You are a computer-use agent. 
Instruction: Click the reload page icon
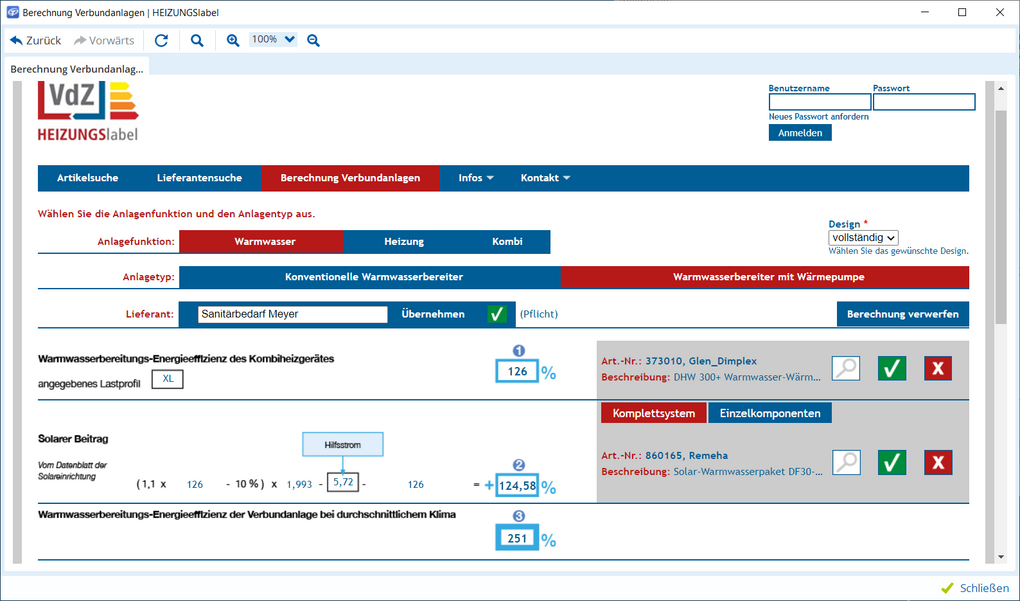click(161, 40)
